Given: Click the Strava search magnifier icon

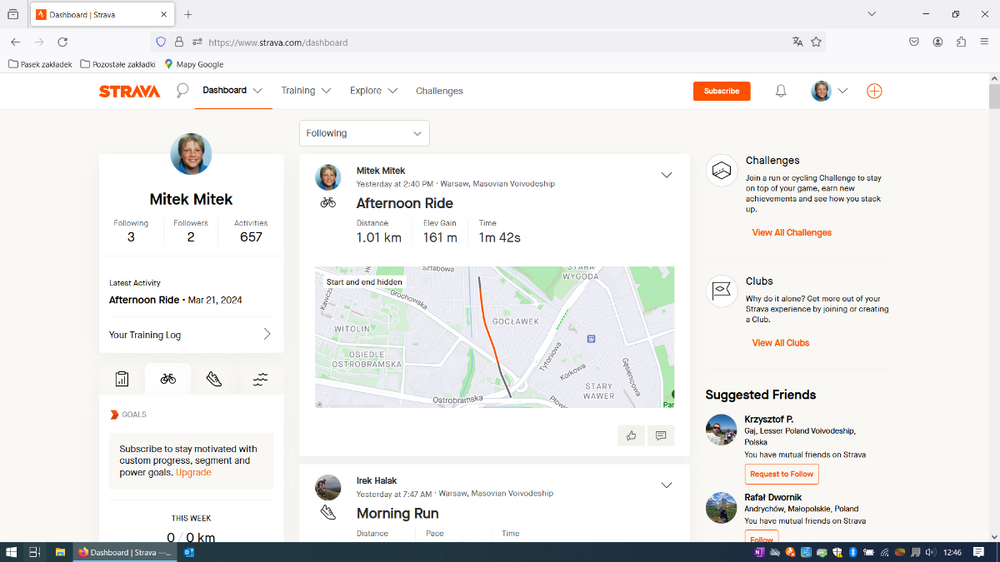Looking at the screenshot, I should 182,91.
